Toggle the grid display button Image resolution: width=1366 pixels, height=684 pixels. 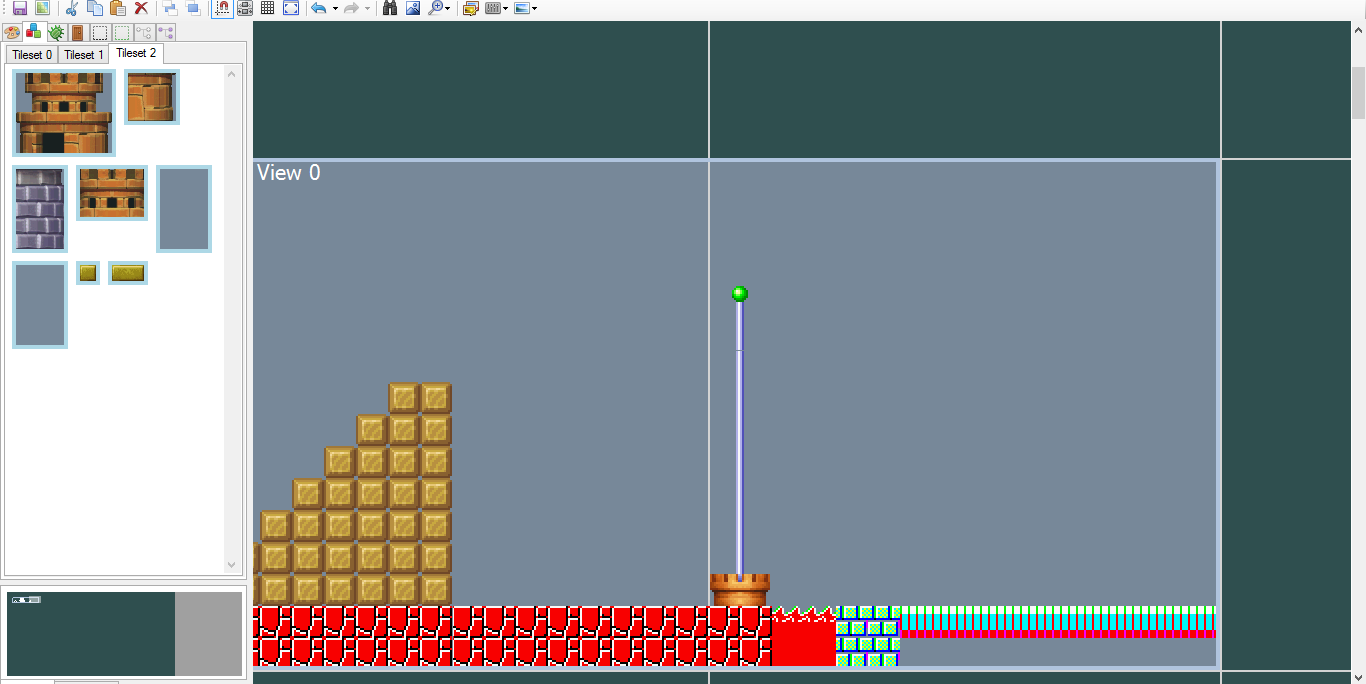click(x=267, y=8)
